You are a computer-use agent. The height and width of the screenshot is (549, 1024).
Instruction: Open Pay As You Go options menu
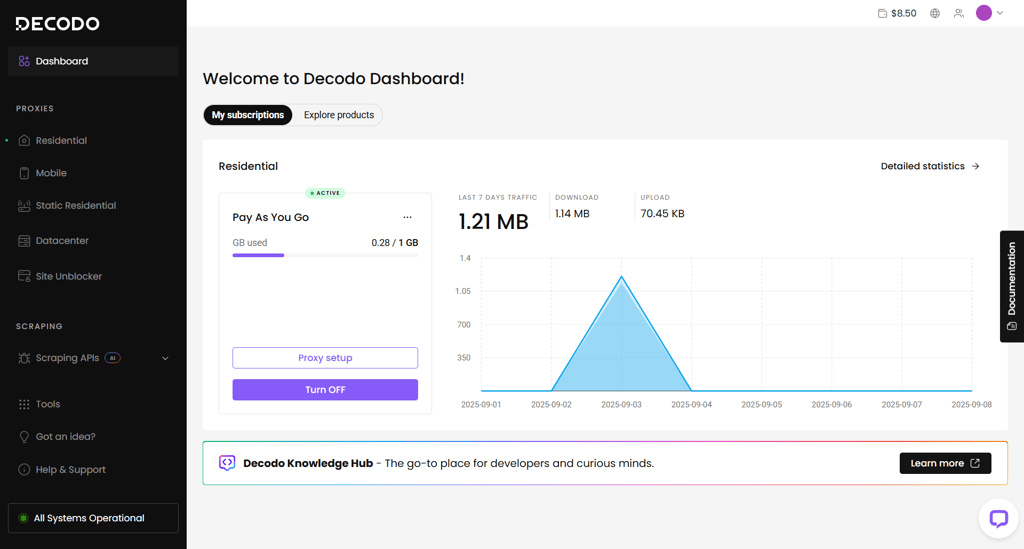point(408,217)
